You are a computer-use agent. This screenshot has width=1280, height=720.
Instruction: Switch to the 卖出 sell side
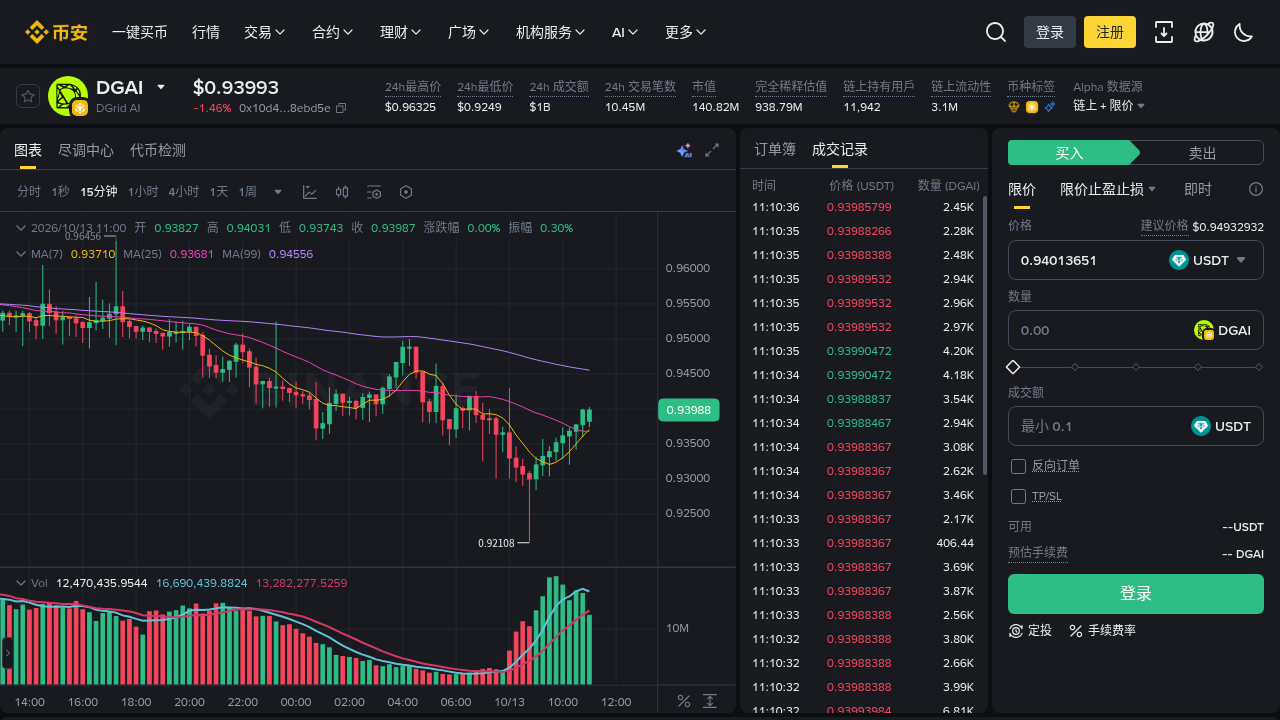(x=1202, y=153)
